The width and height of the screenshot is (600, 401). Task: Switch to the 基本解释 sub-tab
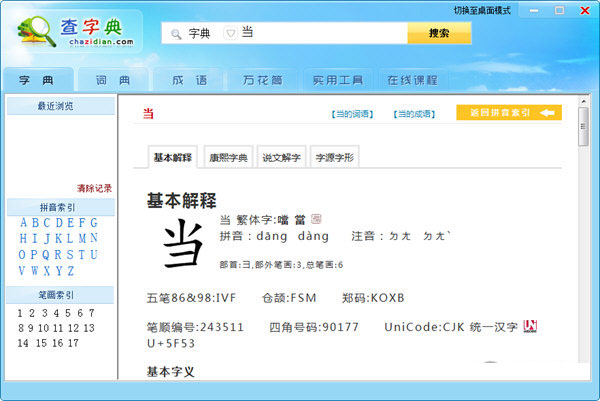(173, 157)
